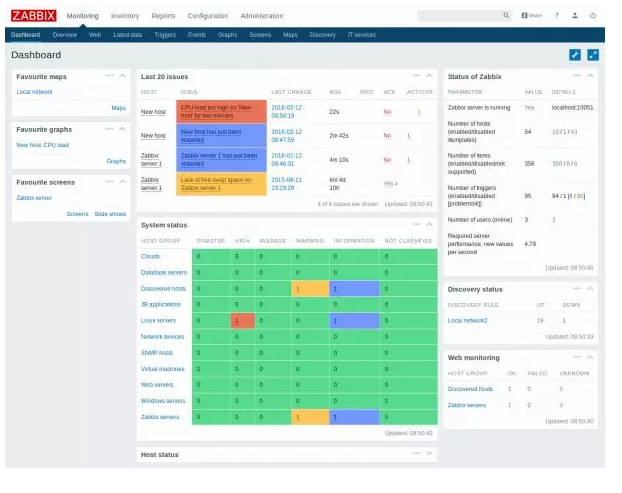Switch to the Triggers submenu tab
The image size is (622, 493).
tap(165, 35)
